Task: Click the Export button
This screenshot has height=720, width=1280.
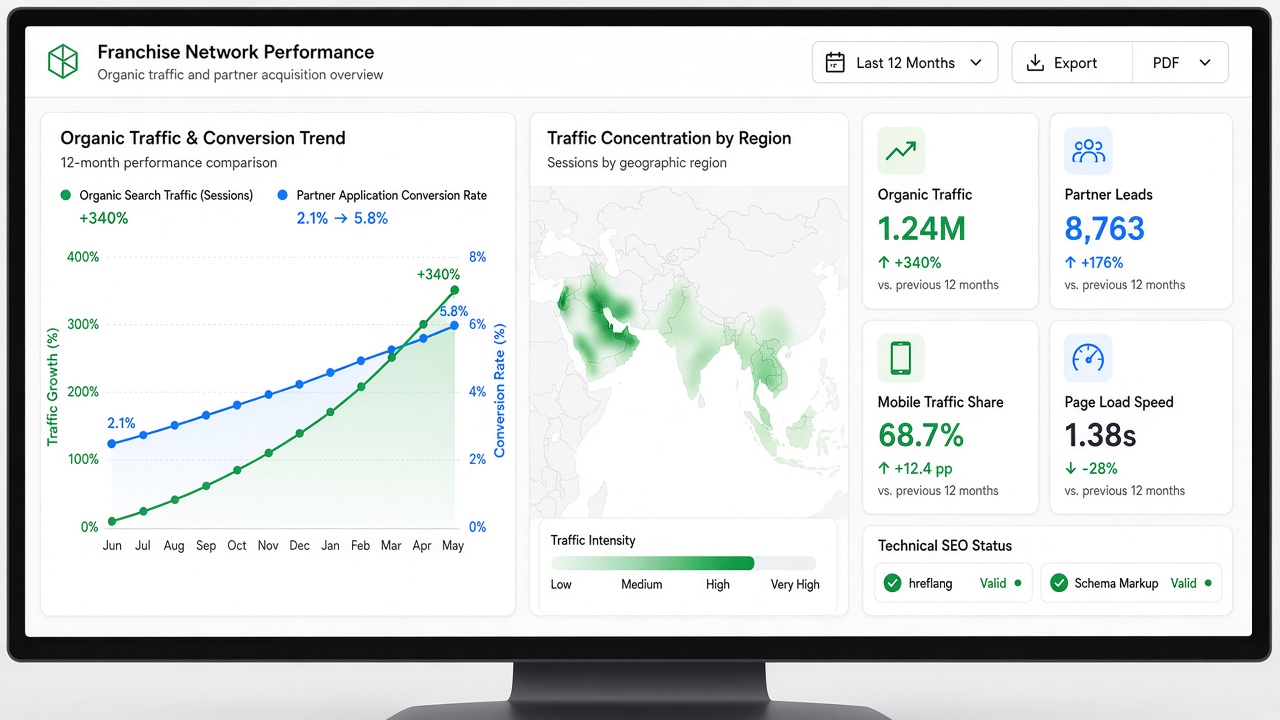Action: tap(1073, 63)
